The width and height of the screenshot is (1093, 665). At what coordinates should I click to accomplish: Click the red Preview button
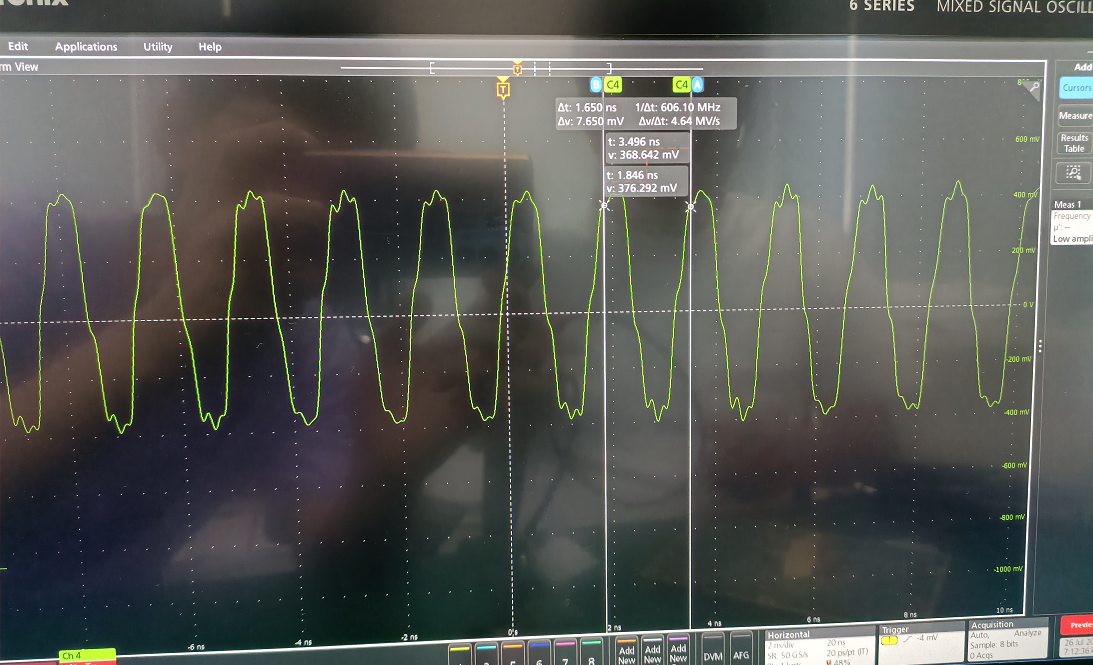[x=1078, y=625]
